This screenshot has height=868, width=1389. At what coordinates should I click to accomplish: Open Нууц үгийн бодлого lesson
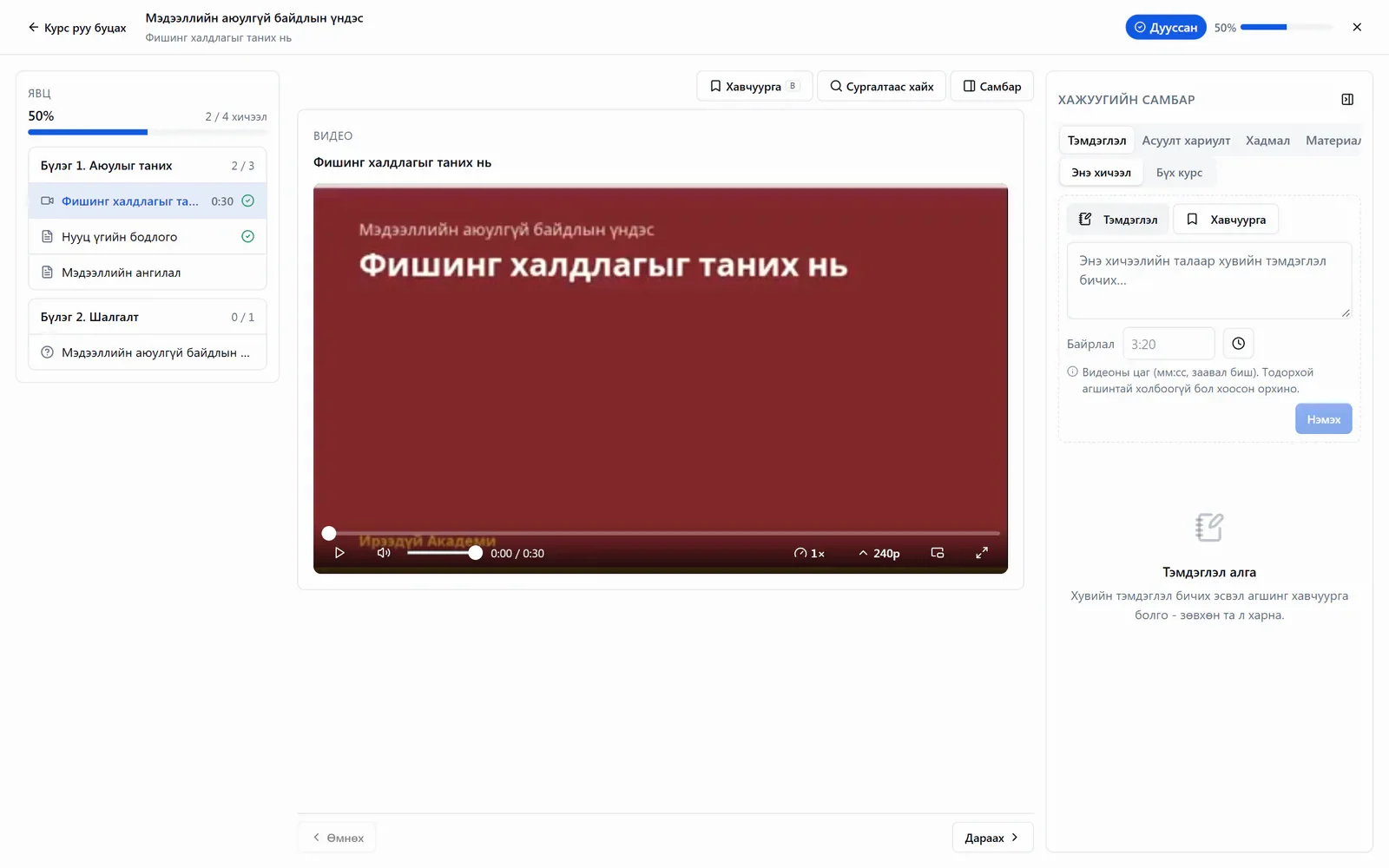click(x=148, y=236)
